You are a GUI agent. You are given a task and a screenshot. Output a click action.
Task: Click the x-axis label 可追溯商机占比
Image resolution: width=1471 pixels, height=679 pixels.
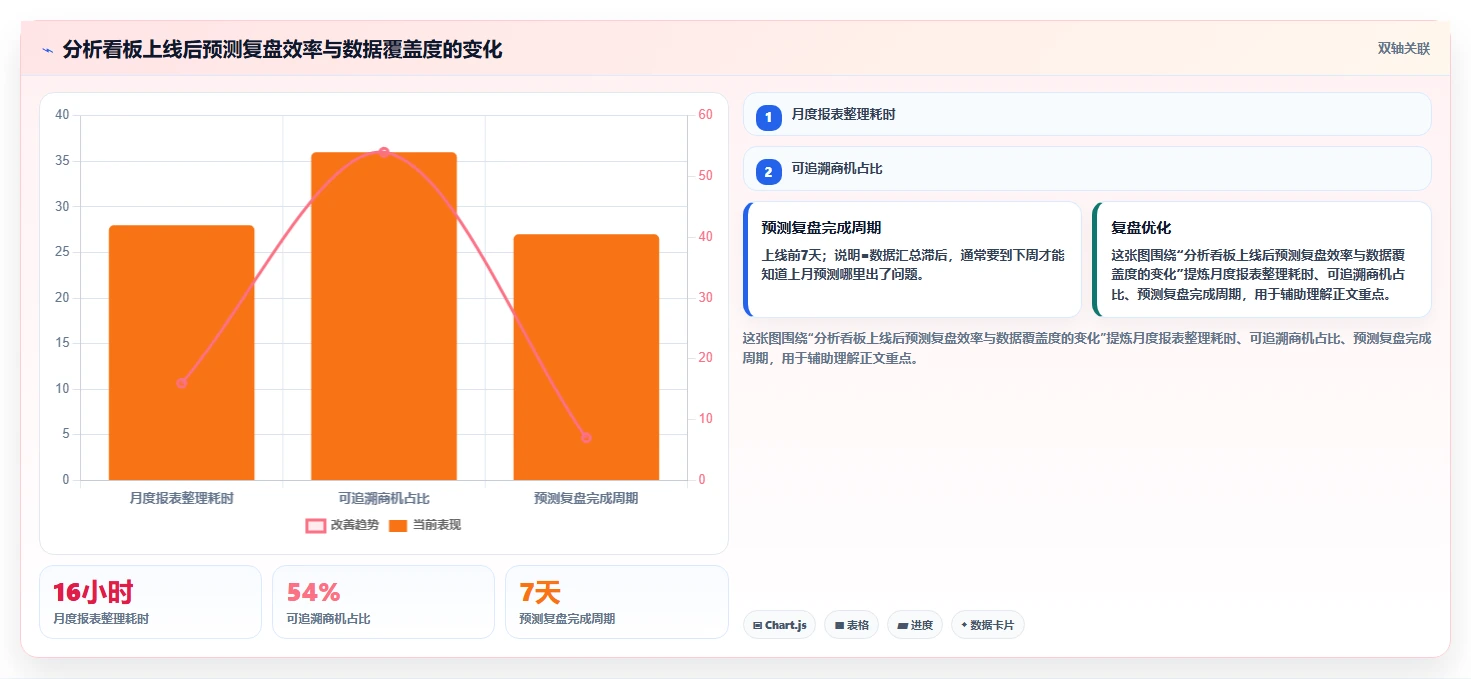(x=384, y=498)
